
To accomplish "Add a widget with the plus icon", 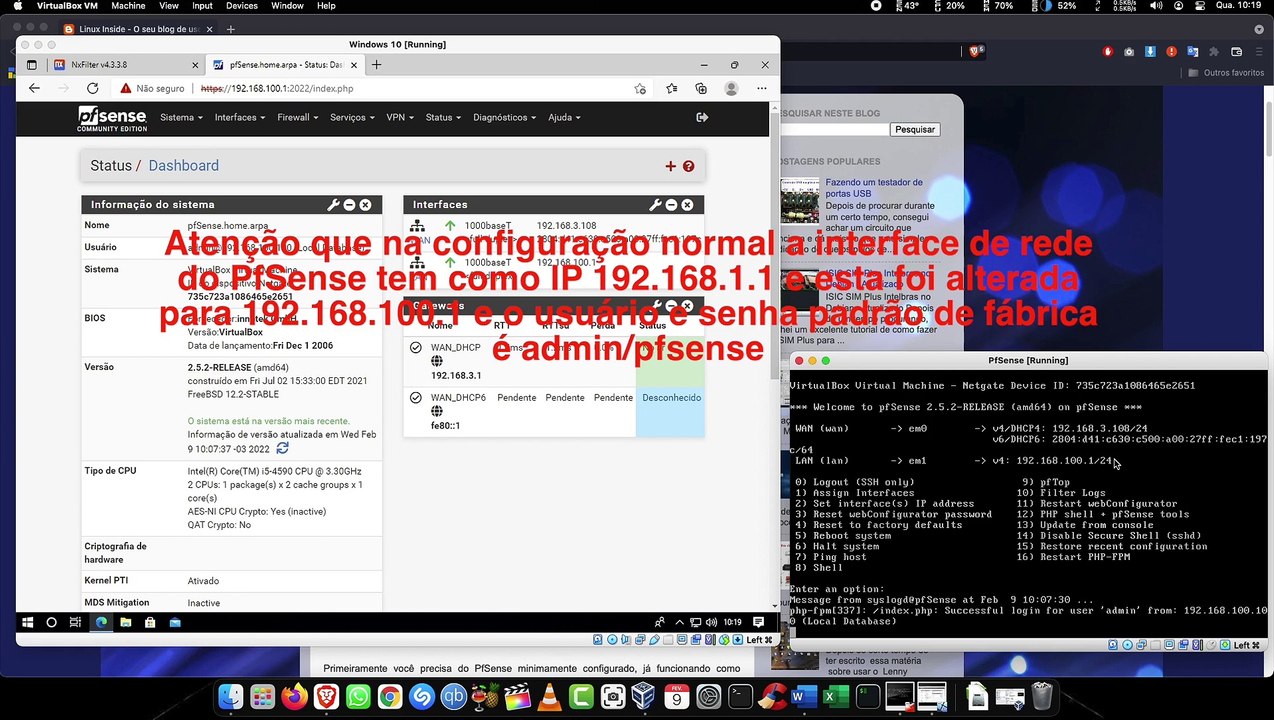I will click(x=670, y=166).
